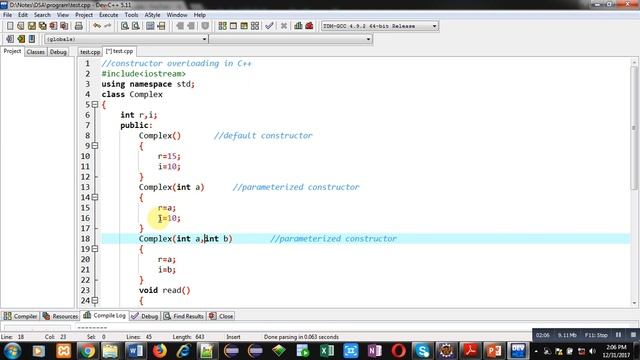
Task: Open the Replace tool in toolbar
Action: click(136, 26)
